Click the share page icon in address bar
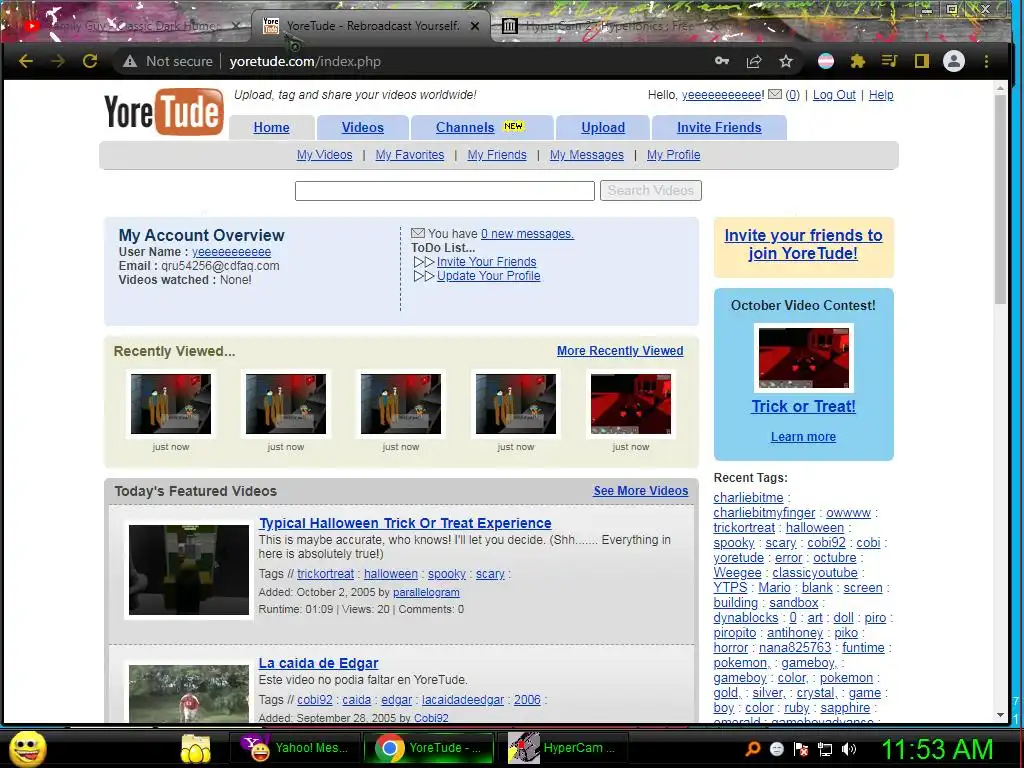 pos(754,61)
